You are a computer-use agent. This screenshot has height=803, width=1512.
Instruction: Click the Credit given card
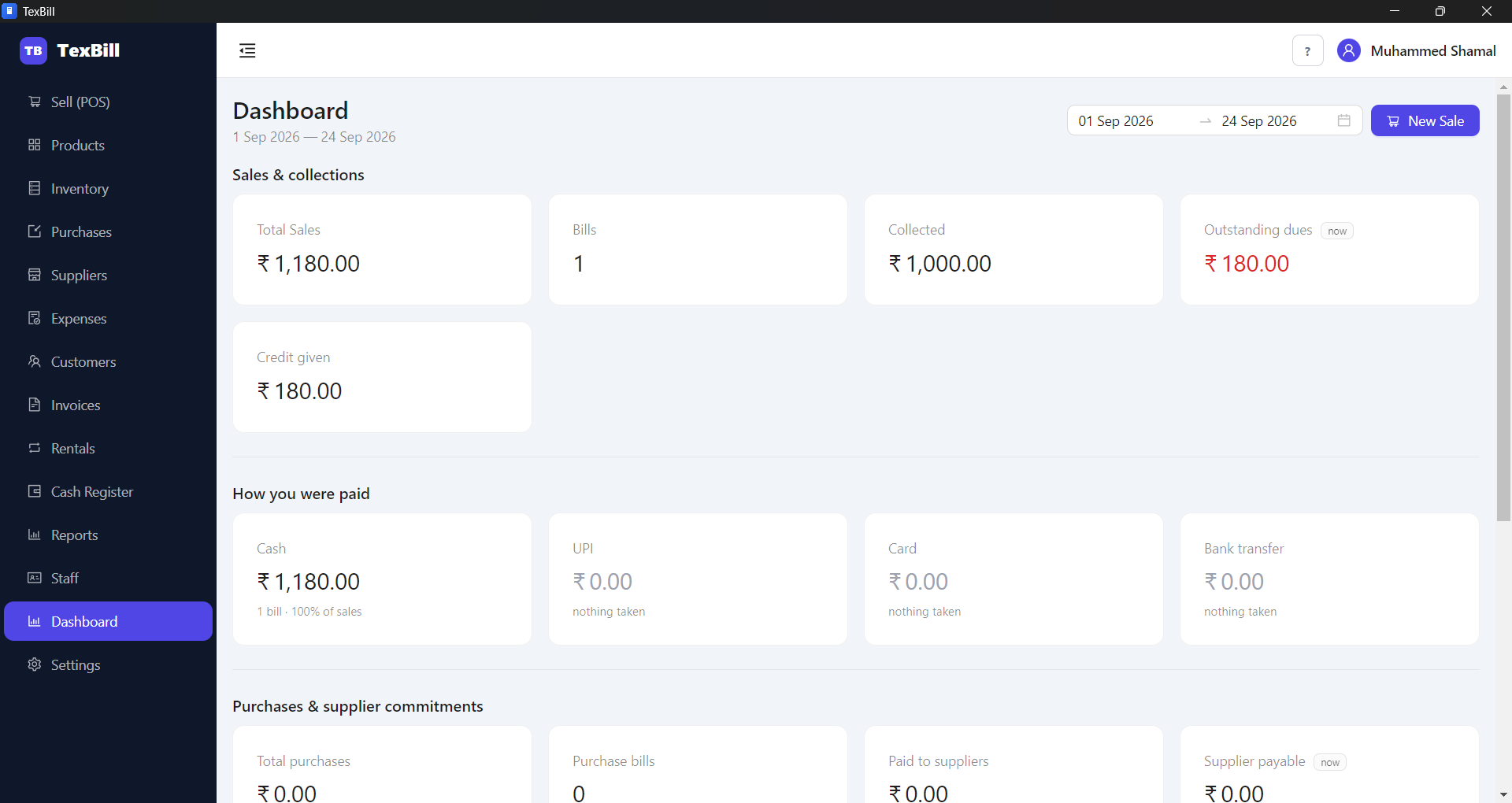point(382,377)
